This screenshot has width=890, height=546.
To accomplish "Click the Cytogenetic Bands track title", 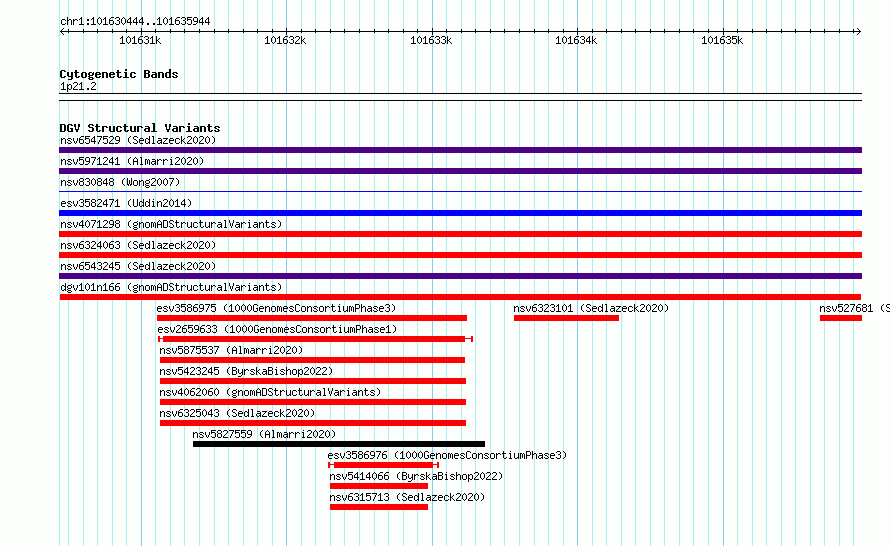I will coord(119,74).
